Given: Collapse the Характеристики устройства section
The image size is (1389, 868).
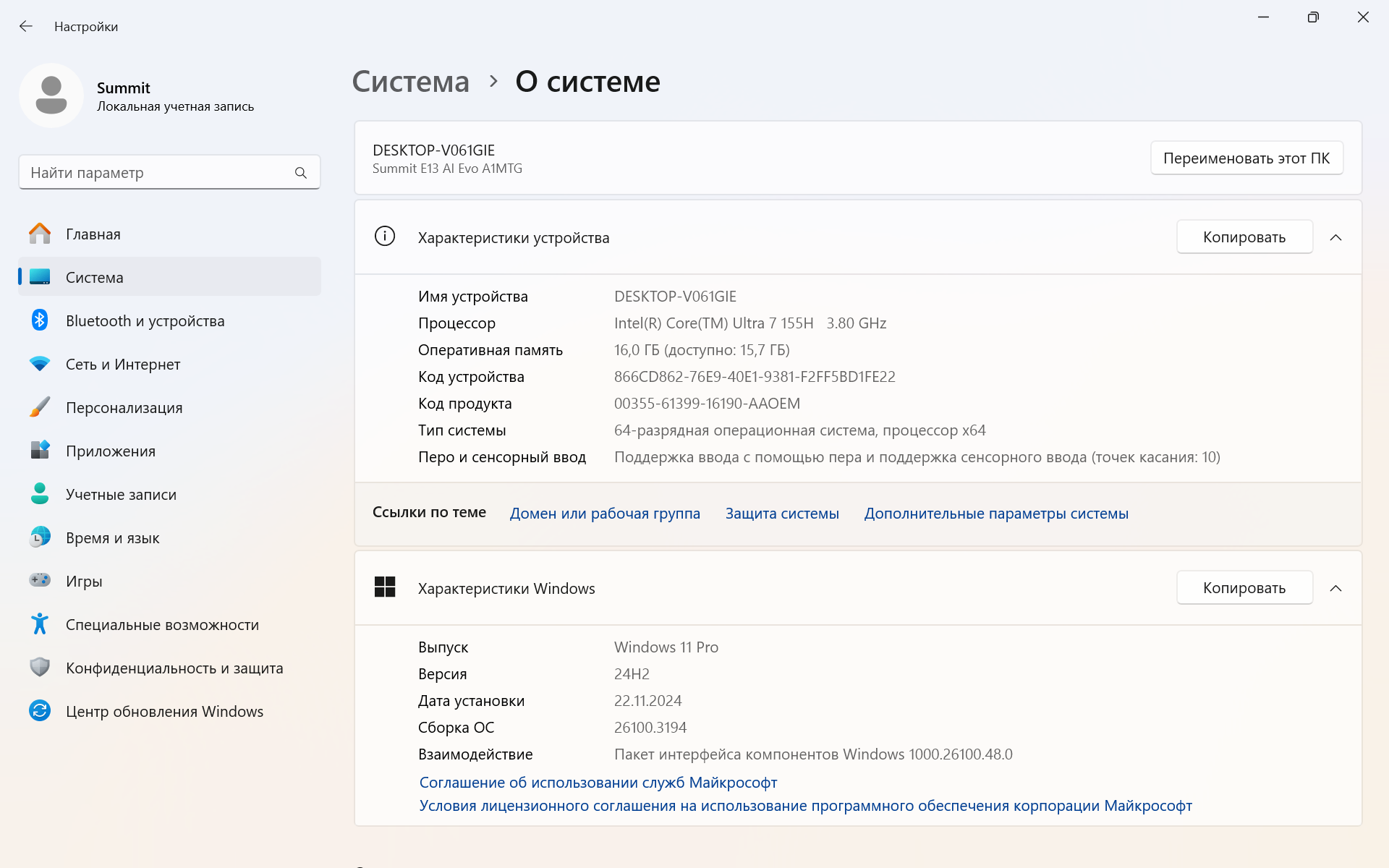Looking at the screenshot, I should coord(1335,237).
